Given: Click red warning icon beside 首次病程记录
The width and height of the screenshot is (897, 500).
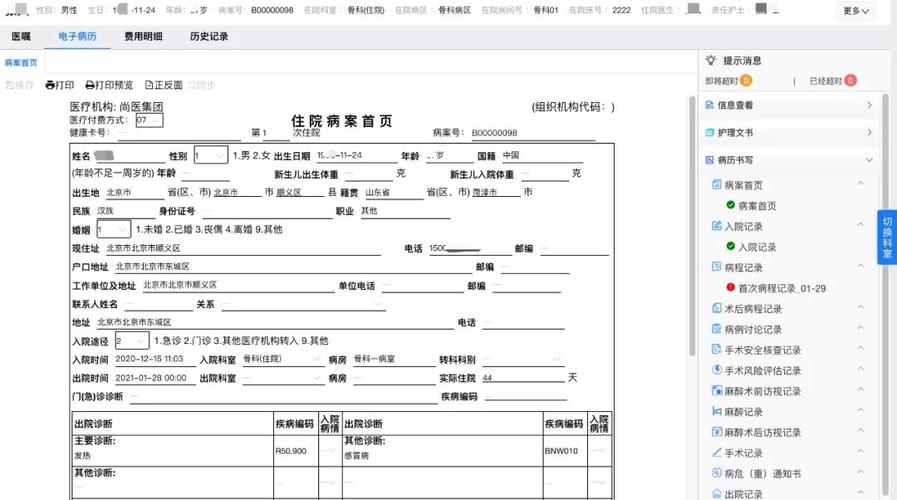Looking at the screenshot, I should tap(731, 287).
